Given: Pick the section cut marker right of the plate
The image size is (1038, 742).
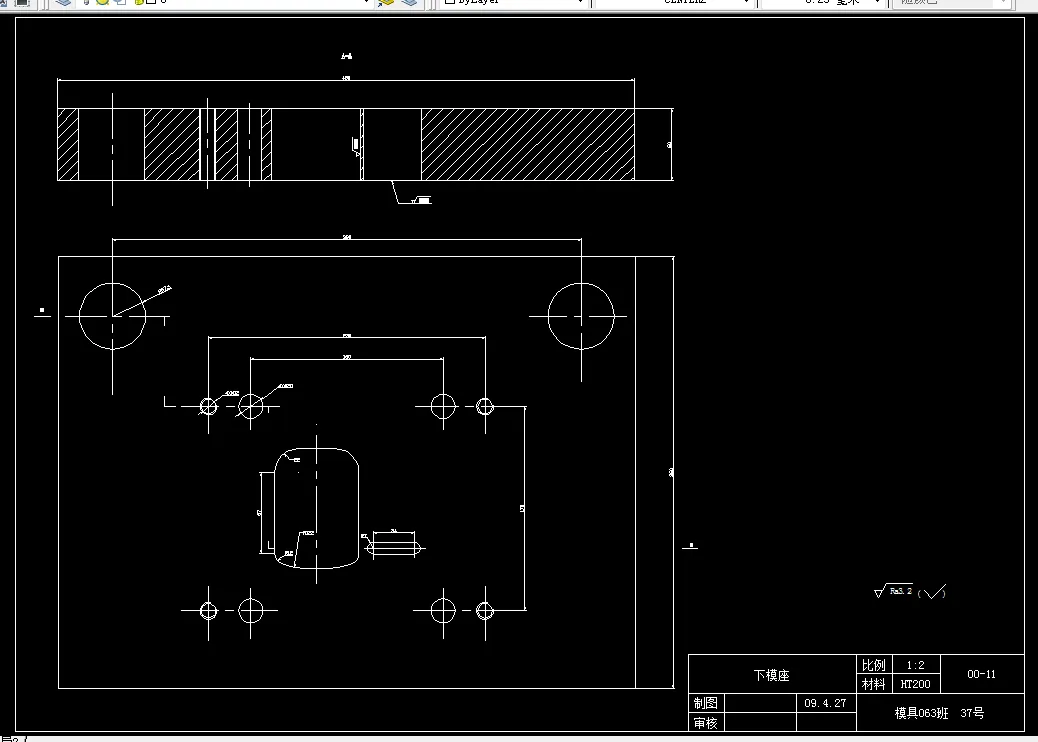Looking at the screenshot, I should click(690, 547).
